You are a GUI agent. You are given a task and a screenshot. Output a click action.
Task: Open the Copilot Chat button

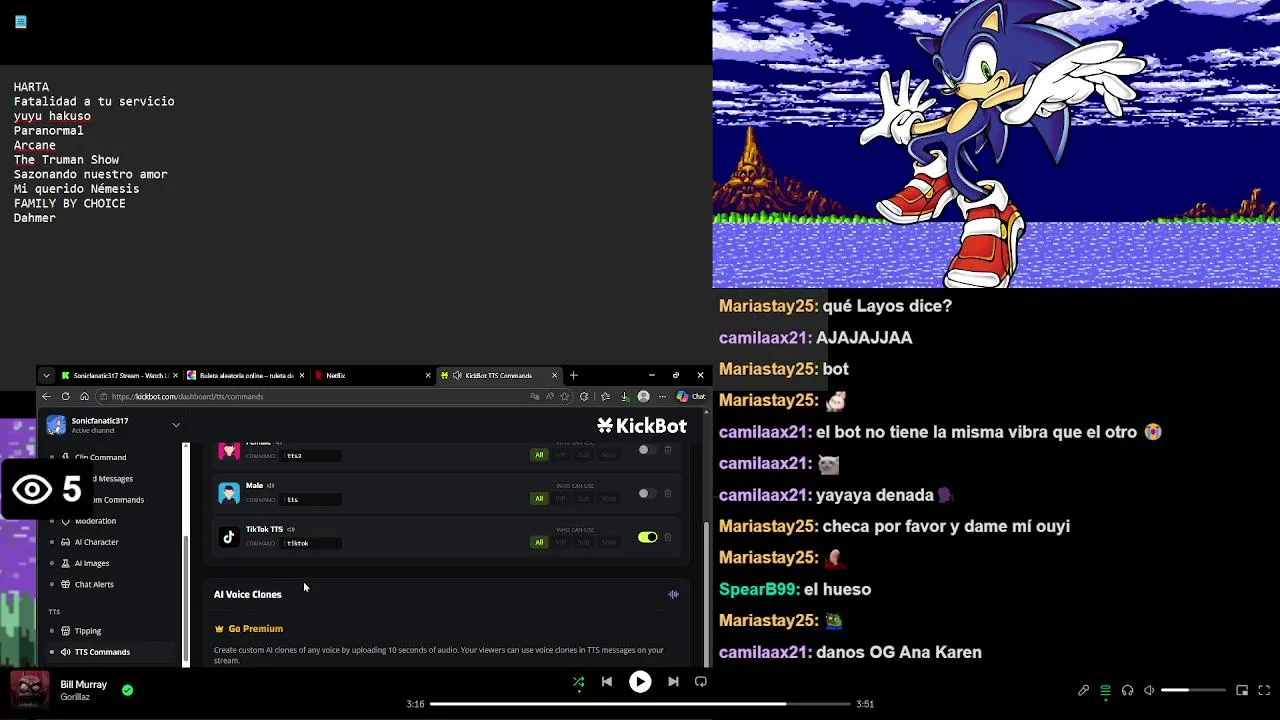click(x=691, y=397)
